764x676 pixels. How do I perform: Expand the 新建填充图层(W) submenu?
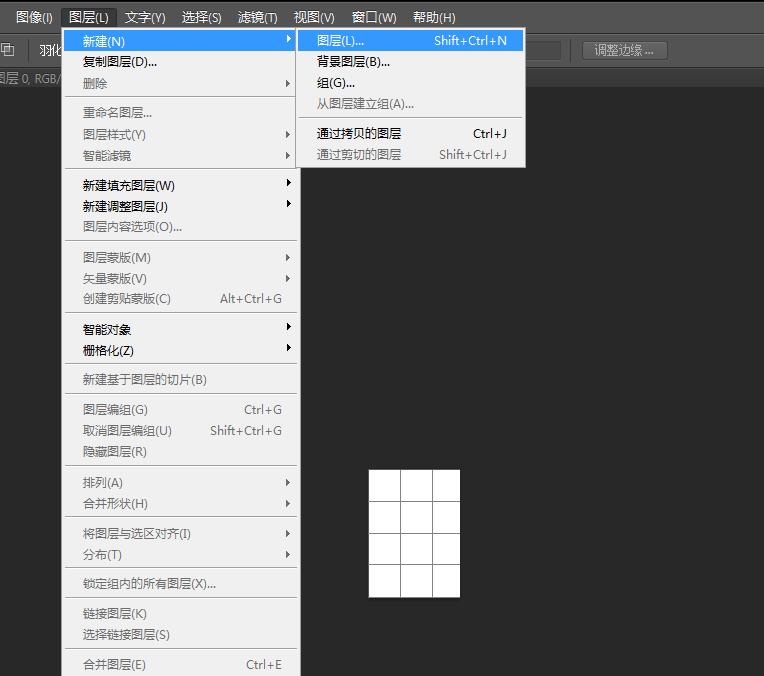(x=180, y=185)
